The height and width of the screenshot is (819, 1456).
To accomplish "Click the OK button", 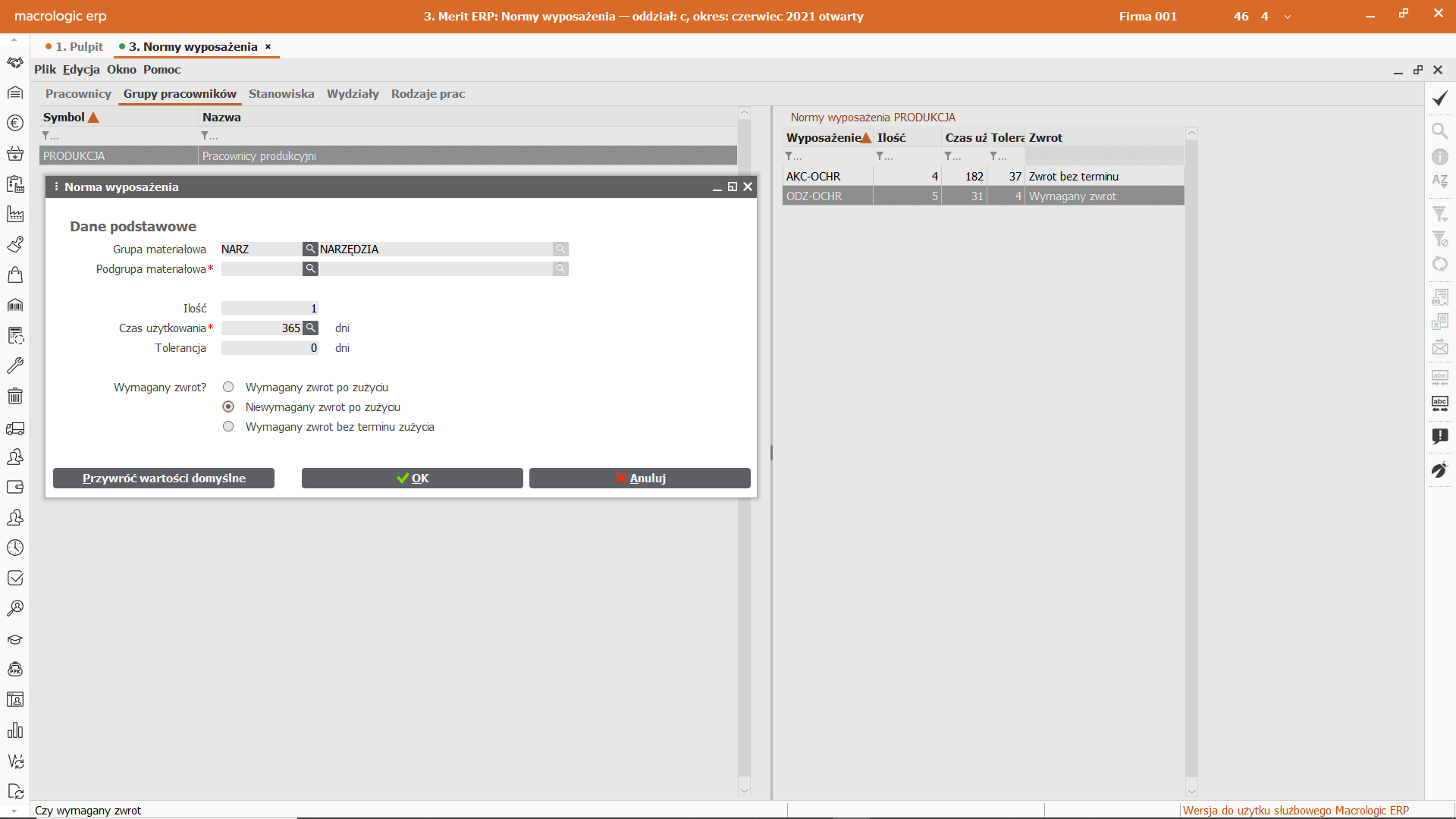I will click(x=412, y=478).
